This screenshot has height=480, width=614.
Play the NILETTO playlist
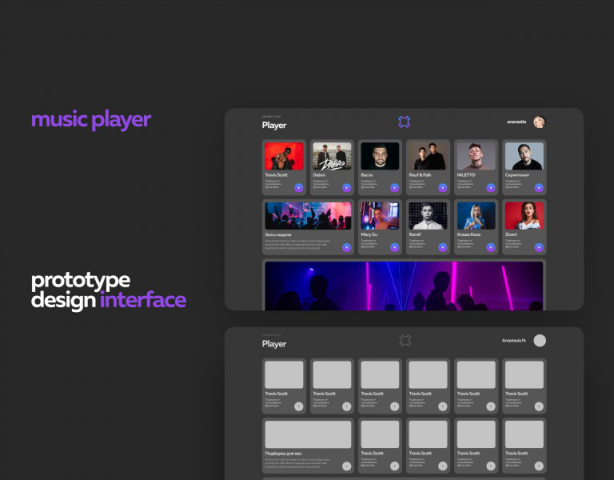[x=491, y=188]
